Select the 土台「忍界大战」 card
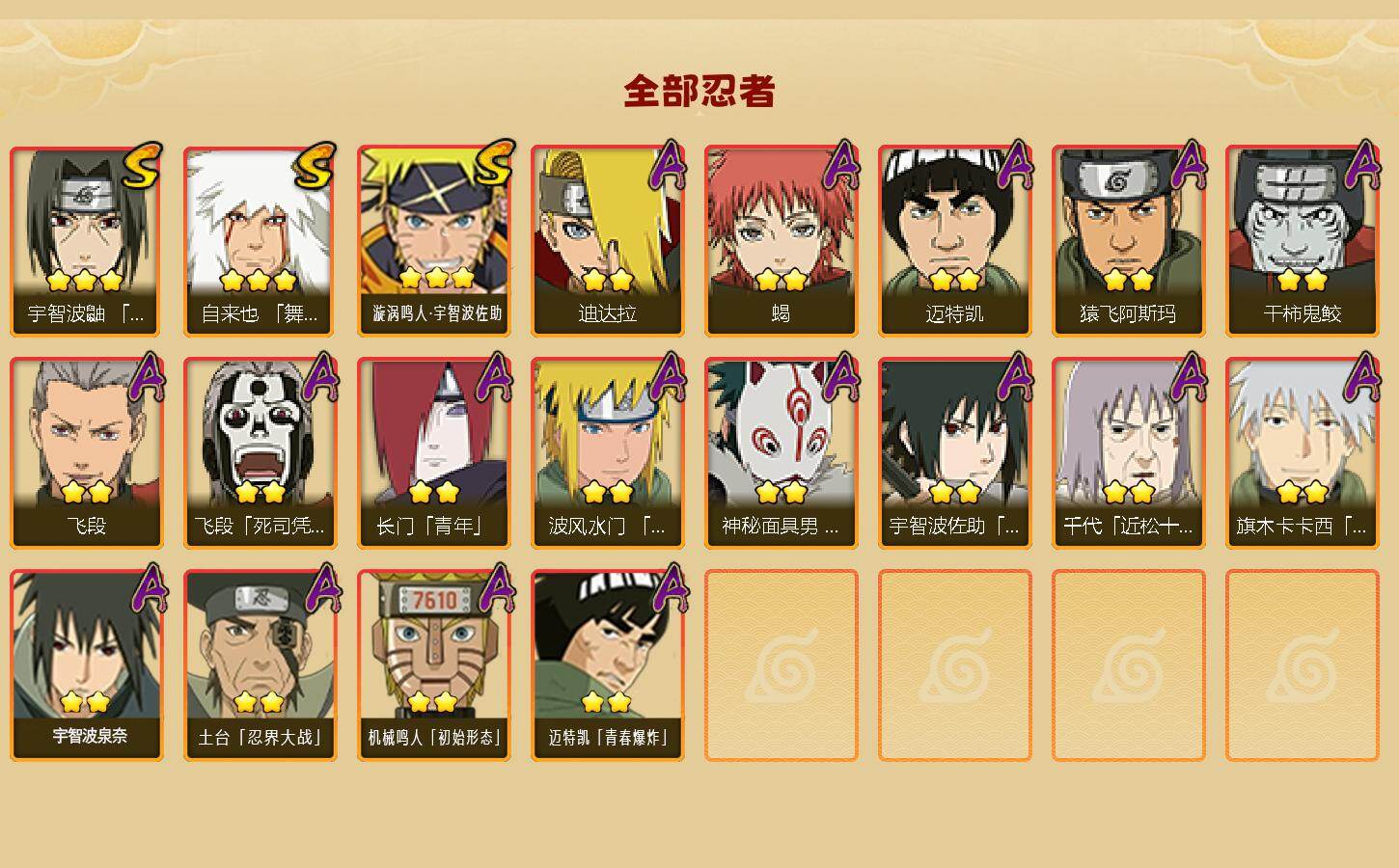 click(261, 665)
